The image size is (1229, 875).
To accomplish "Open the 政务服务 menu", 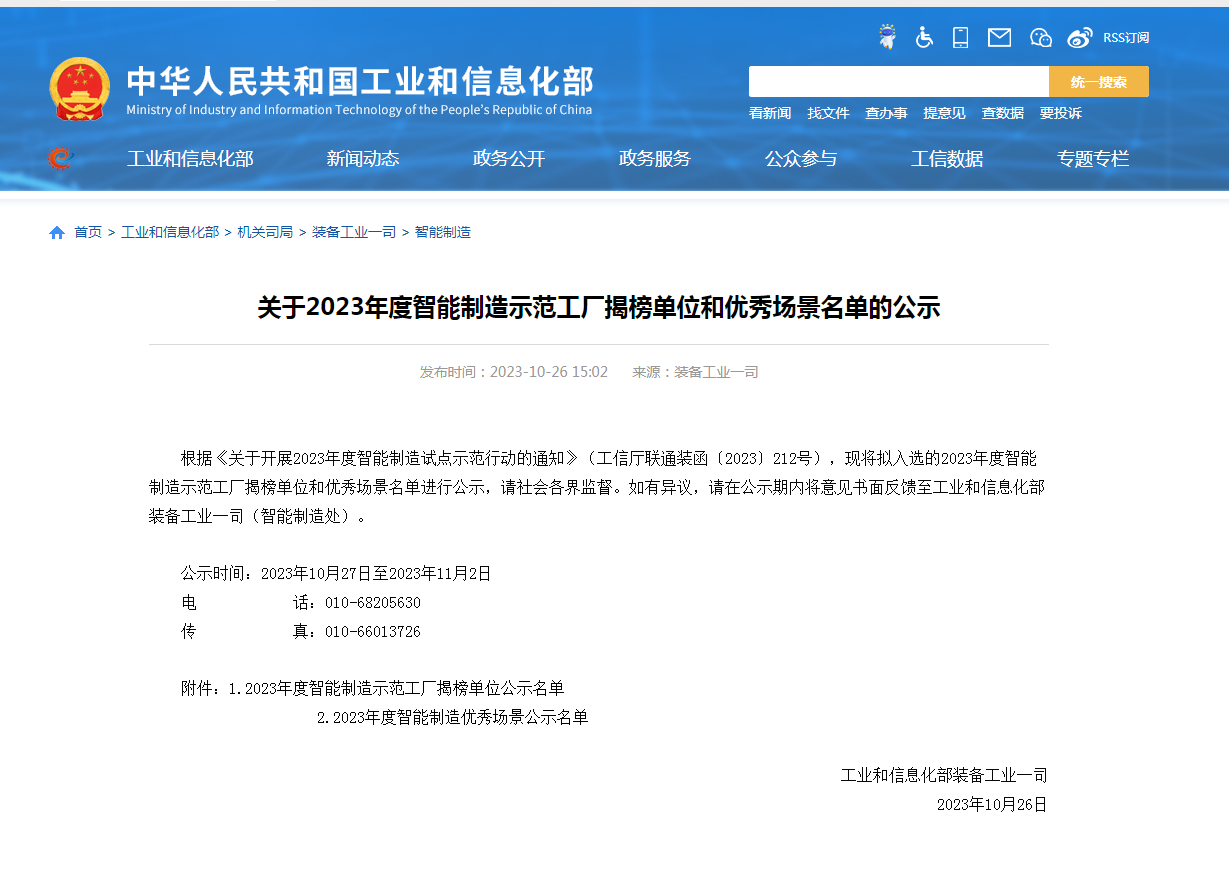I will pos(656,158).
